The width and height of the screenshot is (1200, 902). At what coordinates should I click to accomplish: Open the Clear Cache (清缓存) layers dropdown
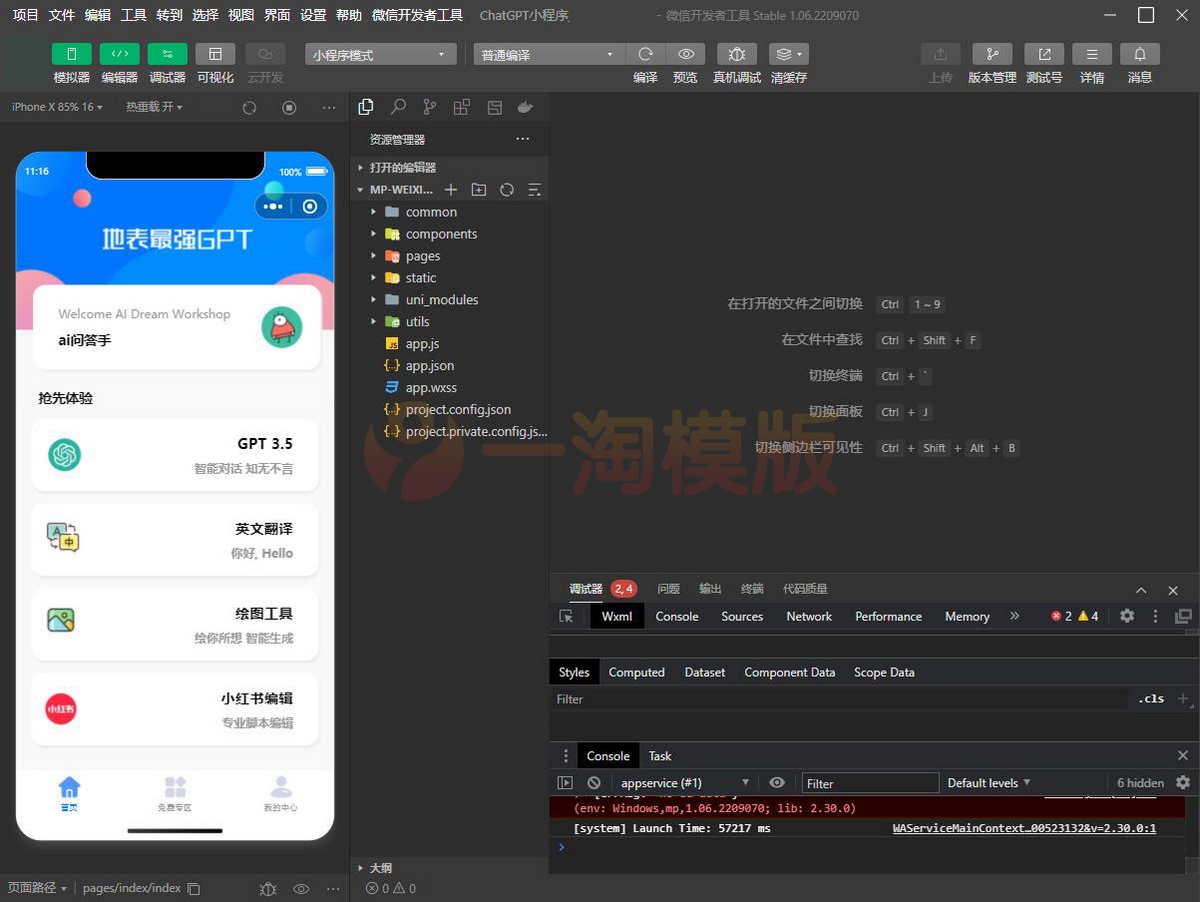788,54
